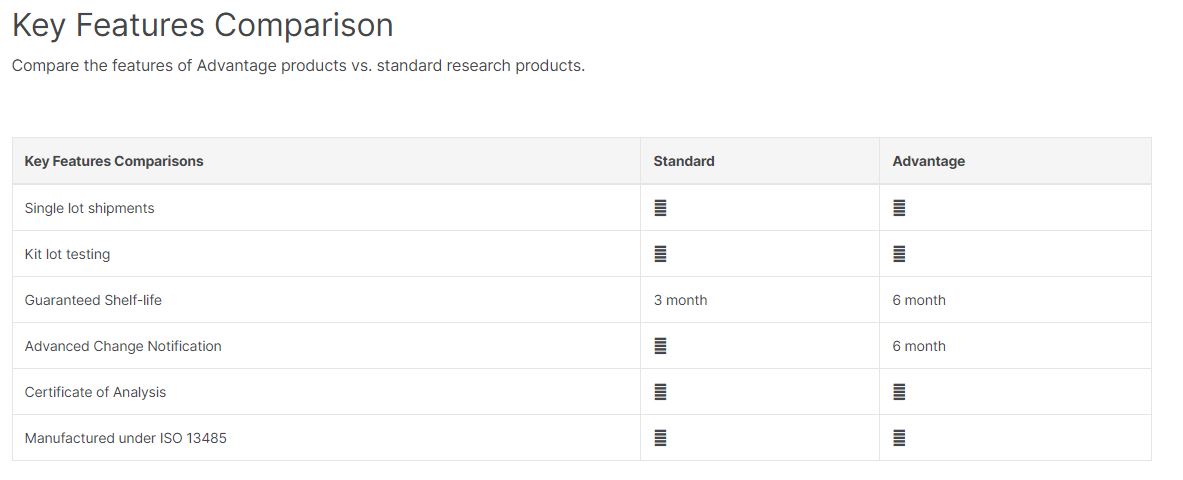Image resolution: width=1183 pixels, height=480 pixels.
Task: Select the Guaranteed Shelf-life row label
Action: (93, 300)
